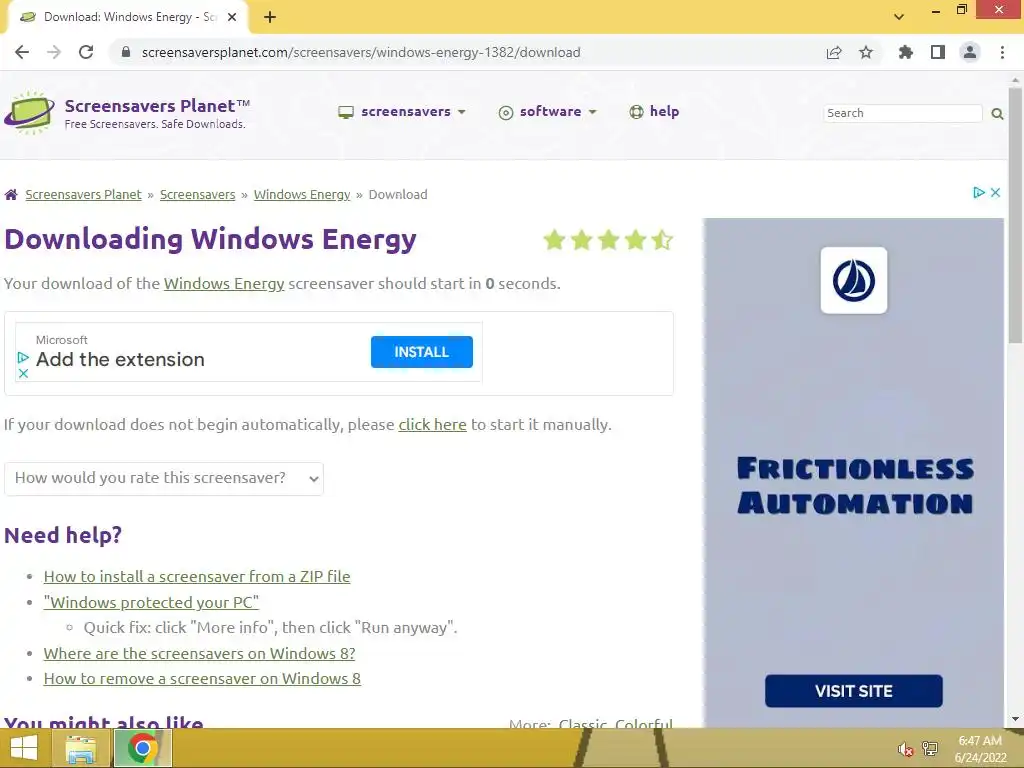
Task: Close the Windows Energy download tab
Action: click(232, 18)
